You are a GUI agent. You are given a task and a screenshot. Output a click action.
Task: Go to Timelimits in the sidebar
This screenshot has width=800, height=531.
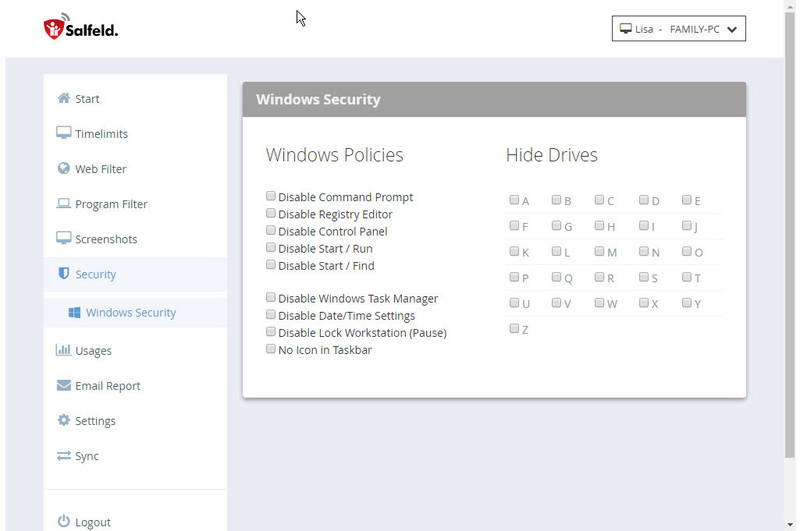[102, 134]
